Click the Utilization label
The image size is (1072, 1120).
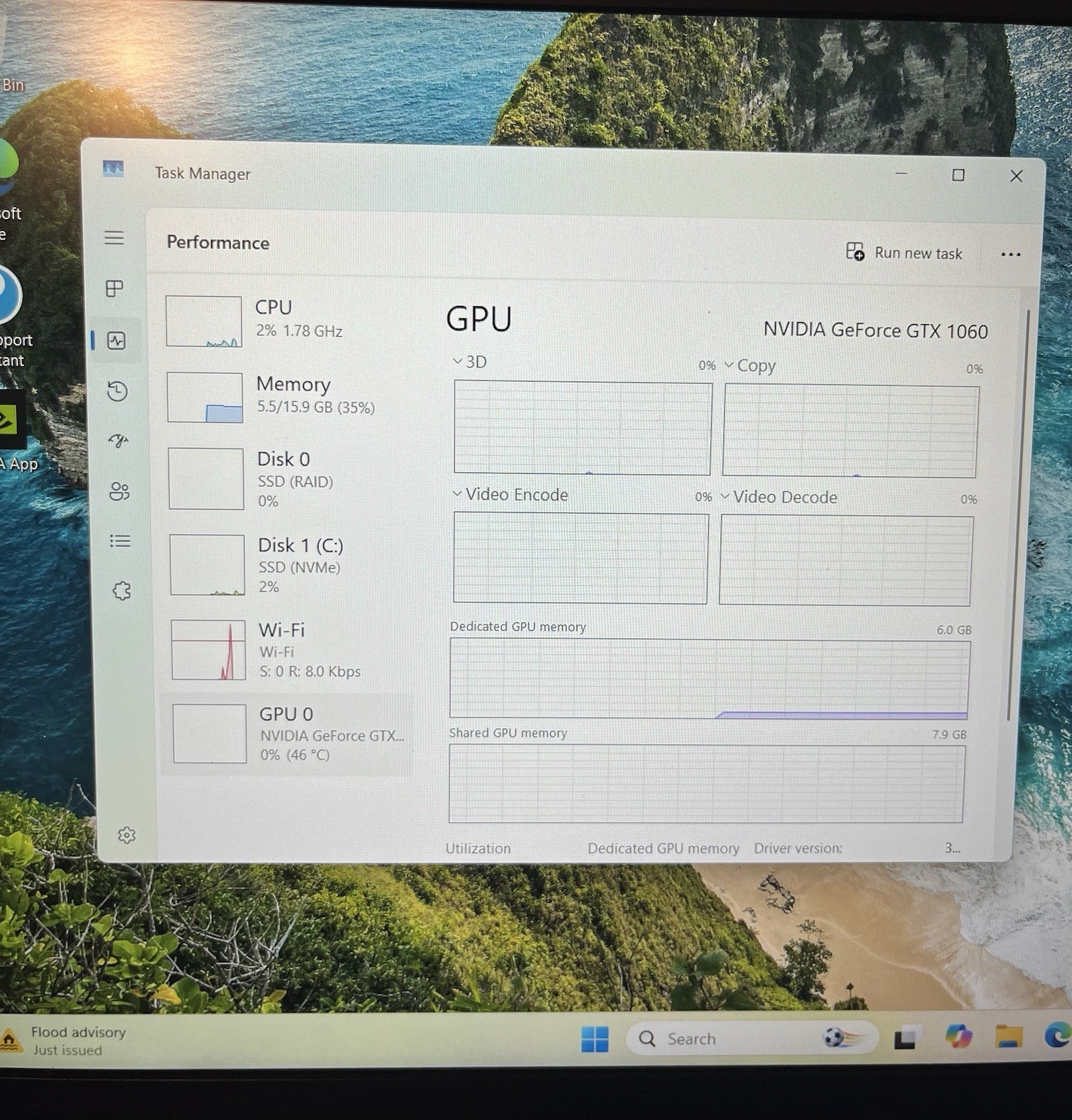pyautogui.click(x=478, y=848)
